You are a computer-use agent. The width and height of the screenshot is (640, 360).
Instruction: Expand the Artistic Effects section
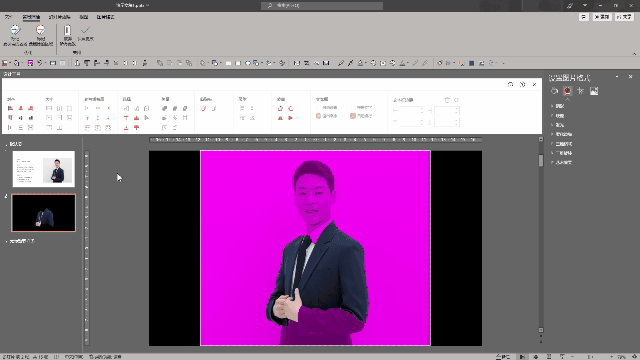coord(563,162)
